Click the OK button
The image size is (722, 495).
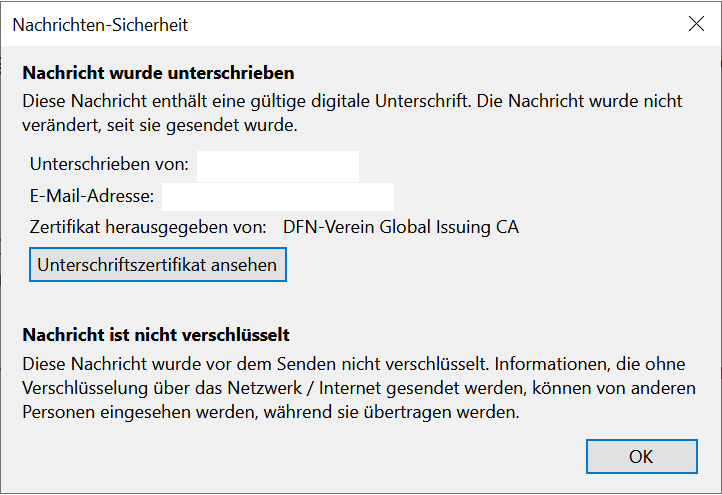[x=641, y=456]
